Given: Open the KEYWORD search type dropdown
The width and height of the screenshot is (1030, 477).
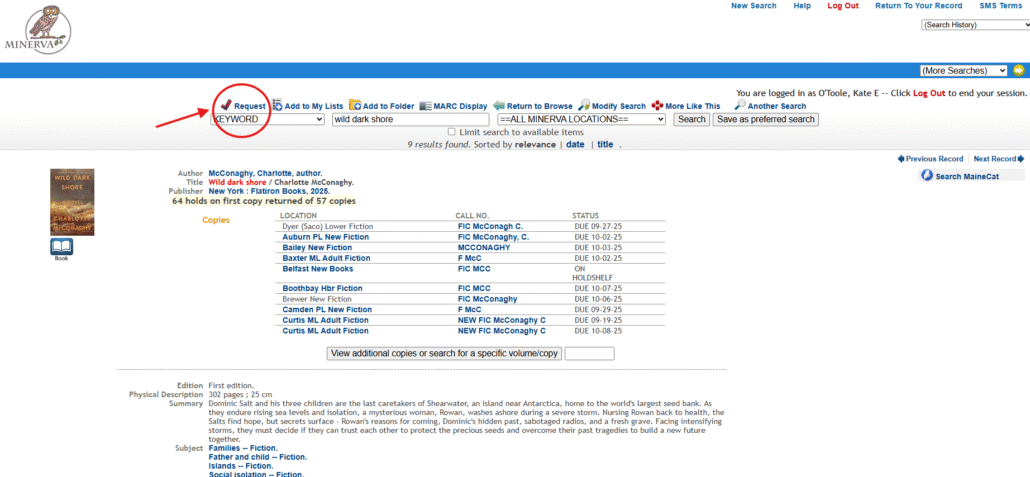Looking at the screenshot, I should click(269, 119).
